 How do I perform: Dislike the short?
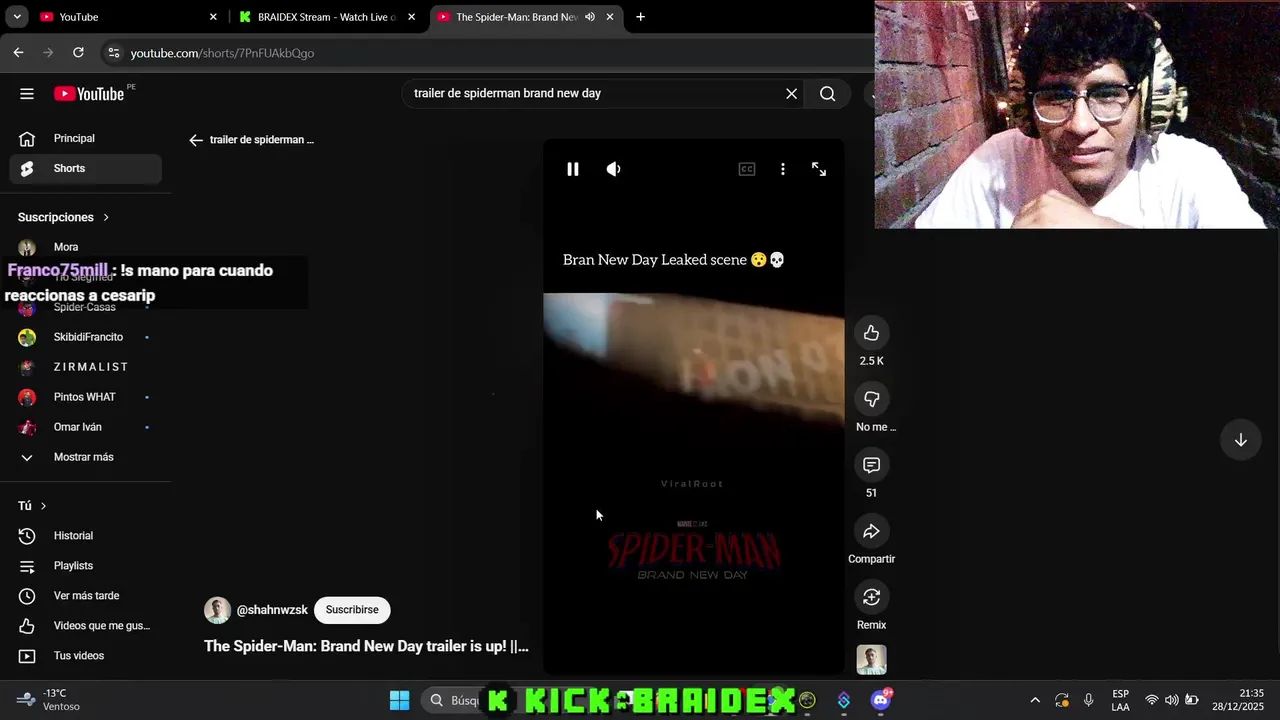871,399
